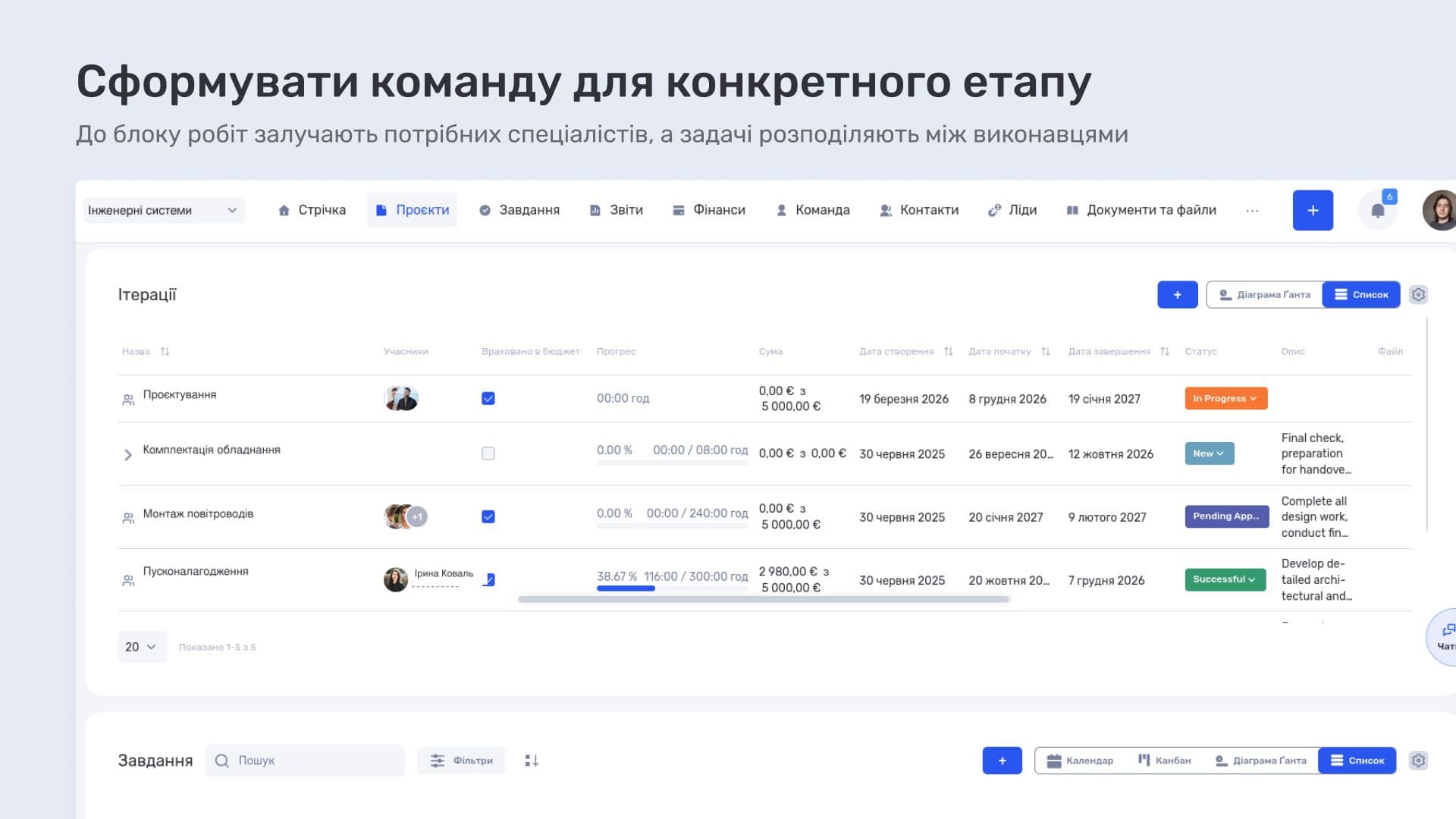
Task: Click sum cell 2 980,00 € з 5 000,00 €
Action: (793, 580)
